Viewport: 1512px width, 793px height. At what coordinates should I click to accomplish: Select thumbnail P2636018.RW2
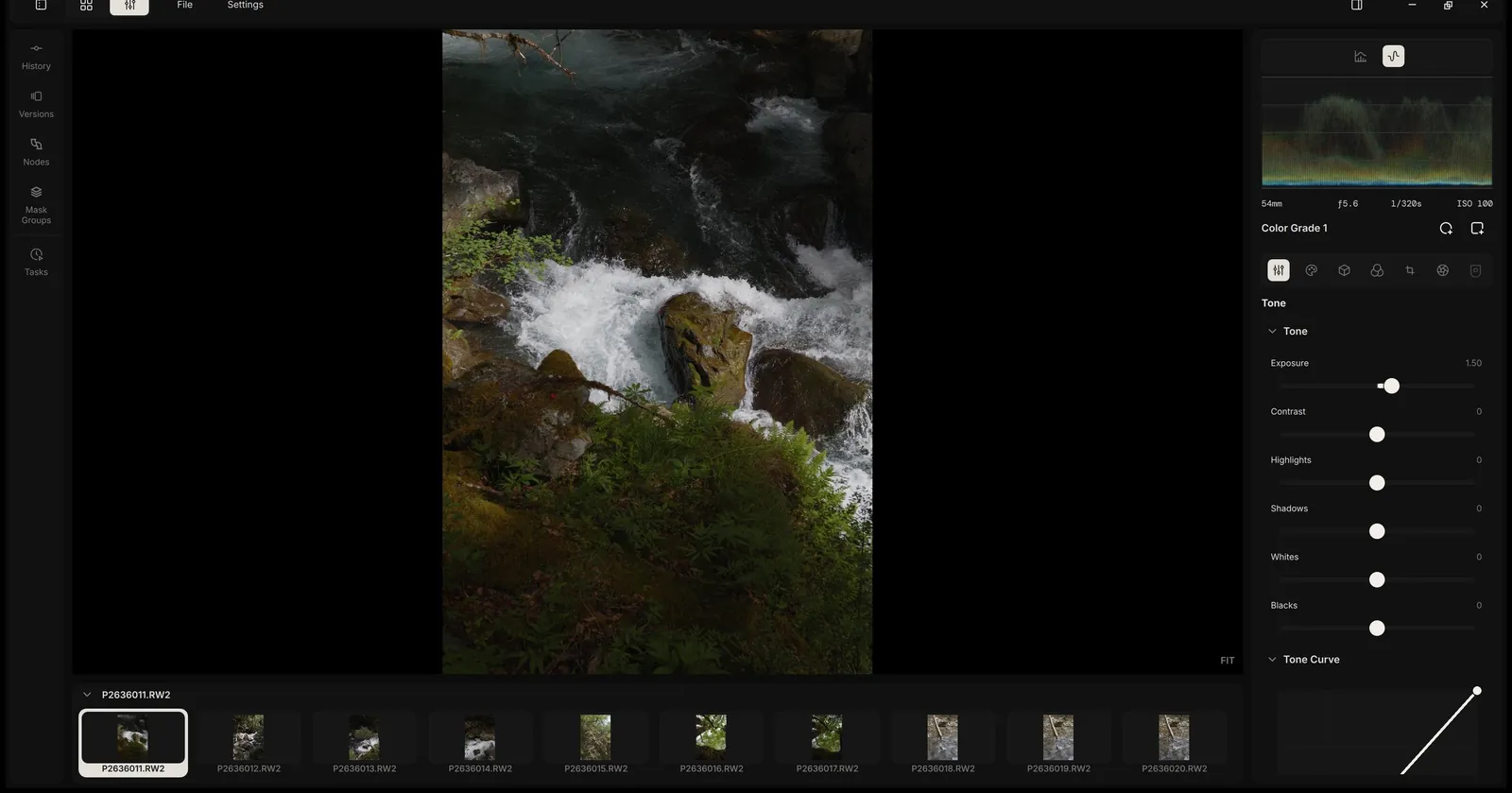943,743
